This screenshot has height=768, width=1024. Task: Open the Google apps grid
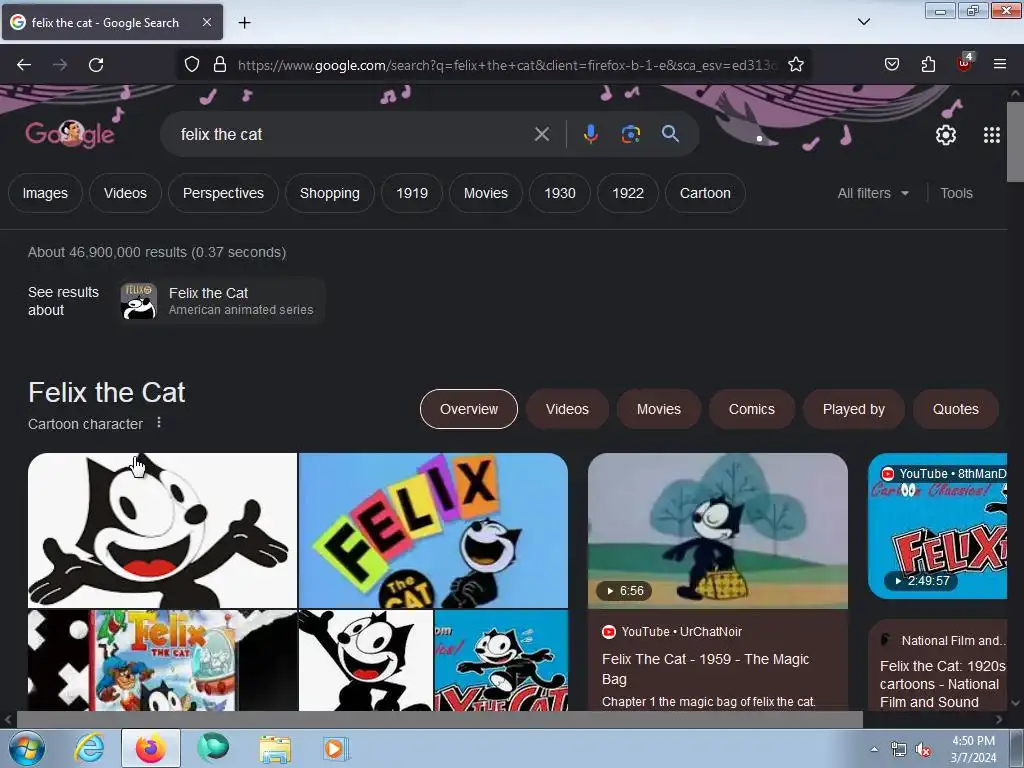click(x=991, y=135)
